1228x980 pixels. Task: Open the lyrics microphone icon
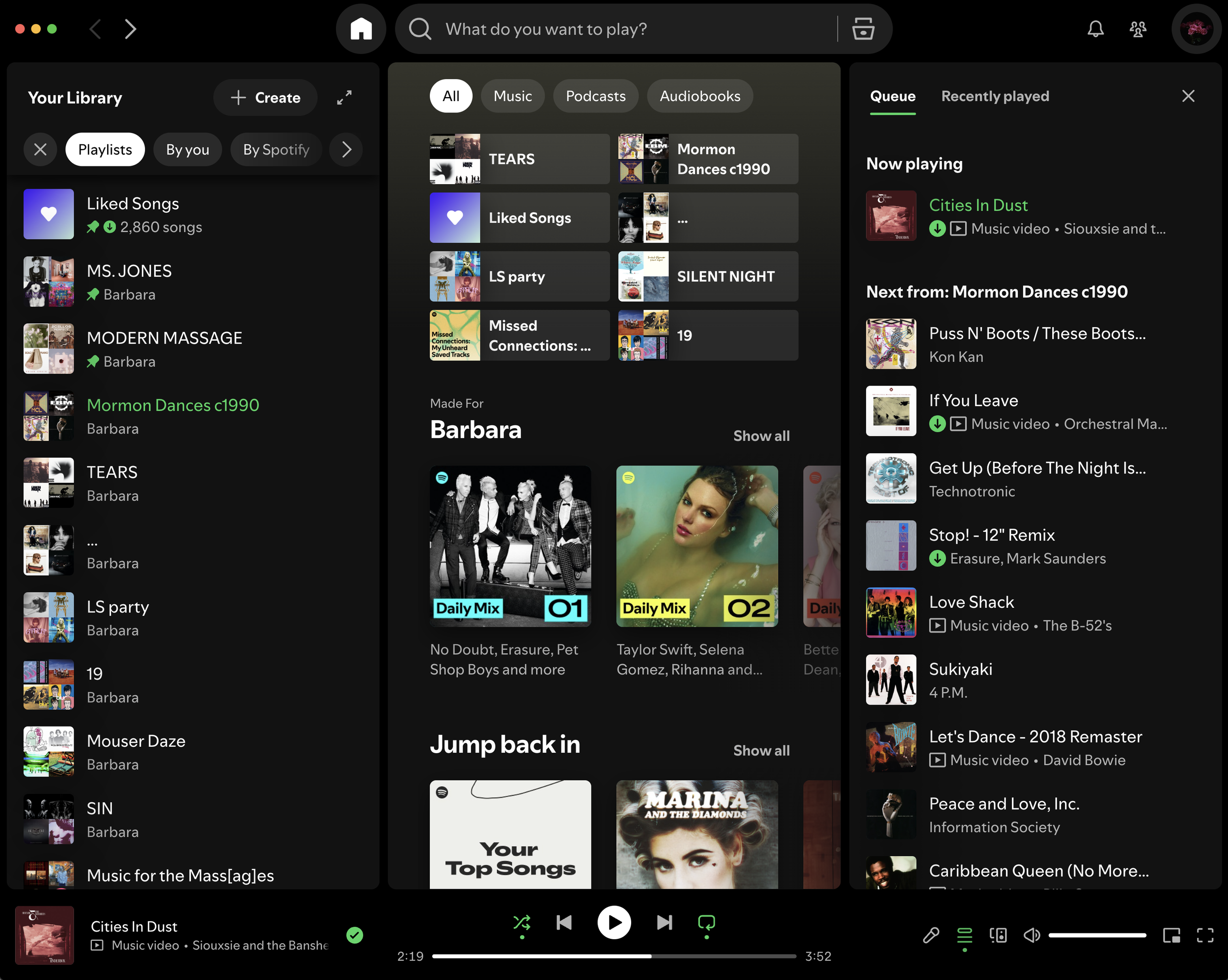pyautogui.click(x=931, y=935)
